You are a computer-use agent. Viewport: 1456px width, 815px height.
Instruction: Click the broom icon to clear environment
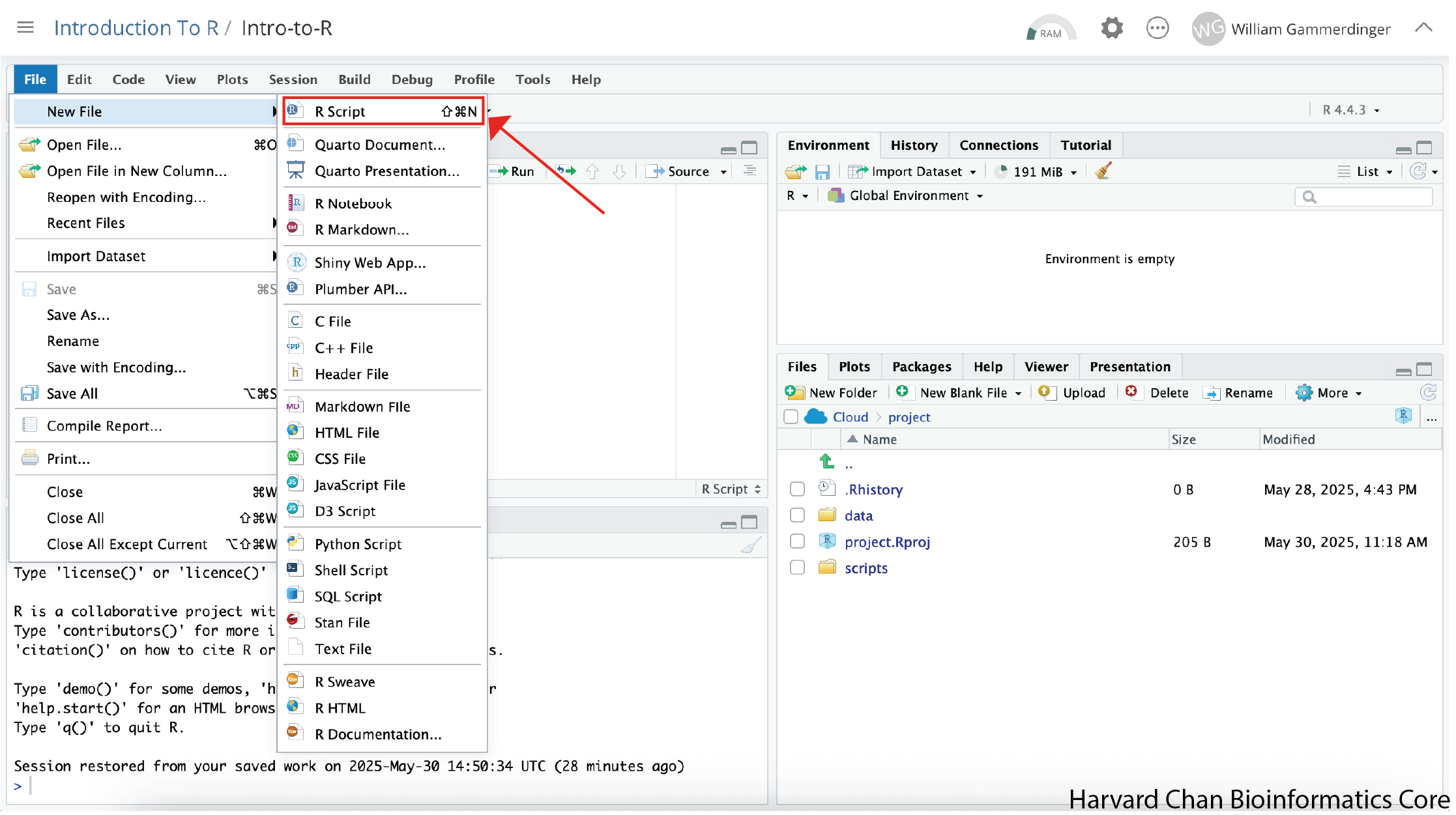pos(1103,171)
